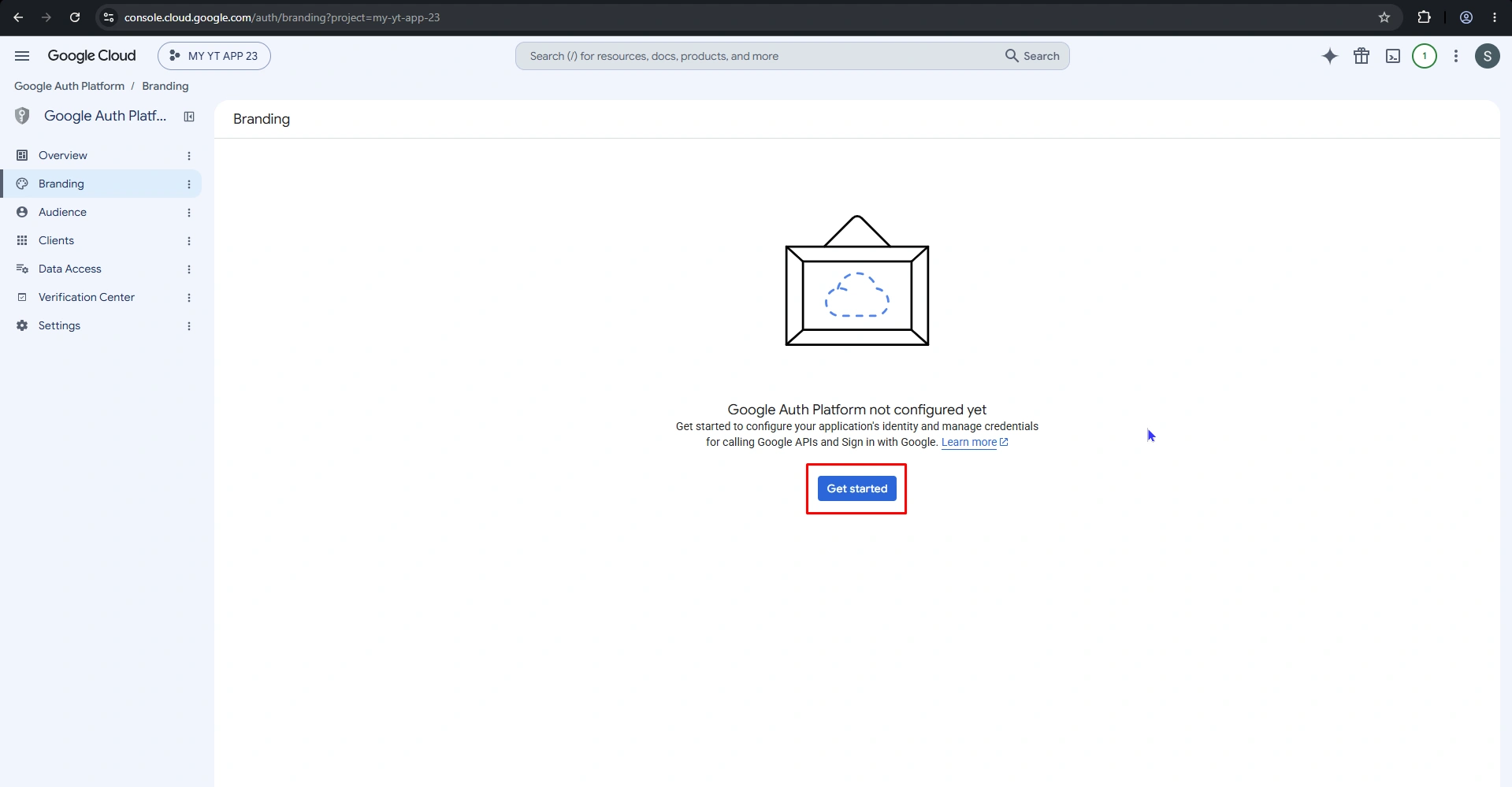Click the Search button in the top bar

pyautogui.click(x=1032, y=56)
